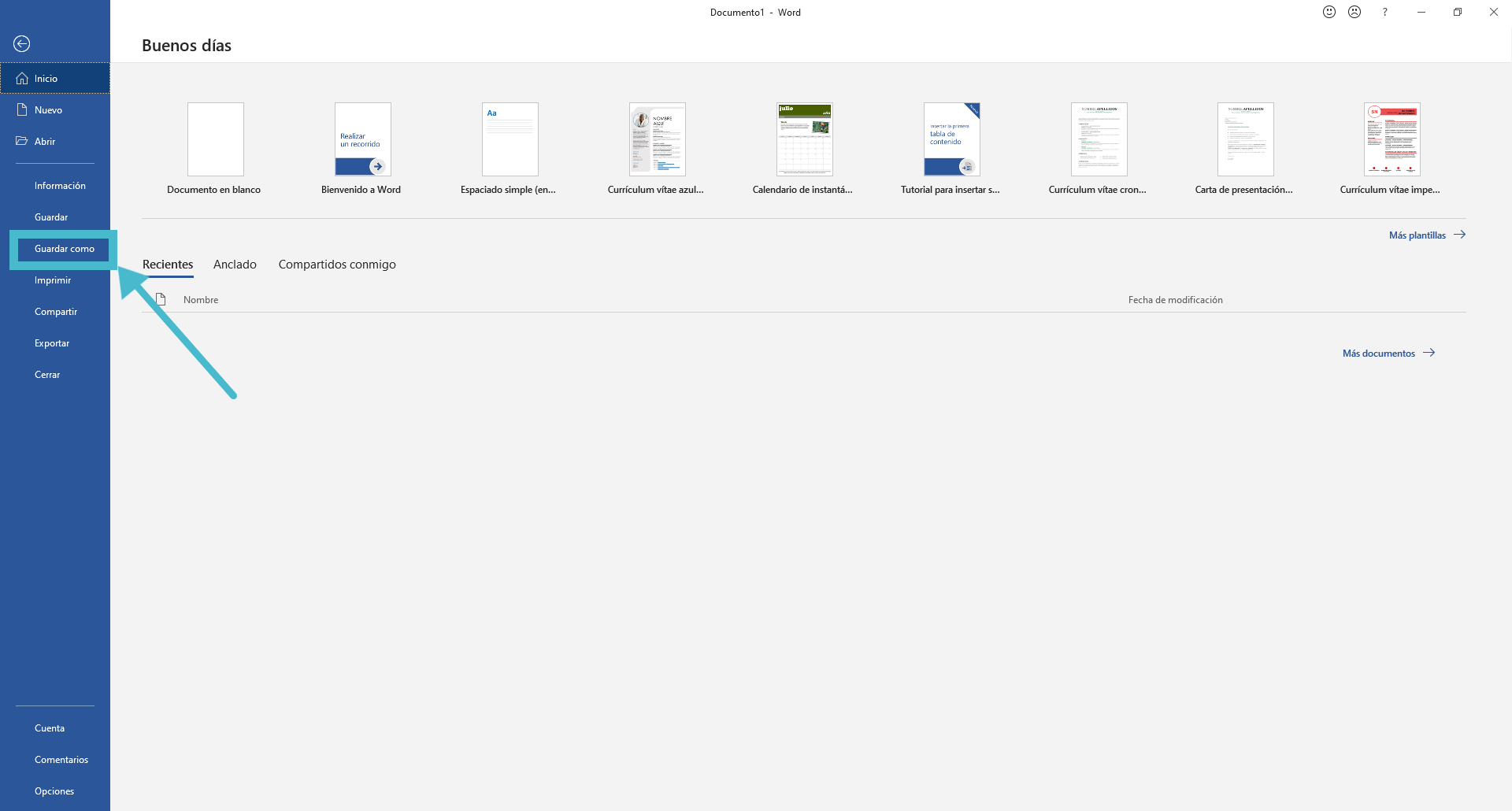Open the Carta de presentación template
Viewport: 1512px width, 811px height.
tap(1245, 149)
